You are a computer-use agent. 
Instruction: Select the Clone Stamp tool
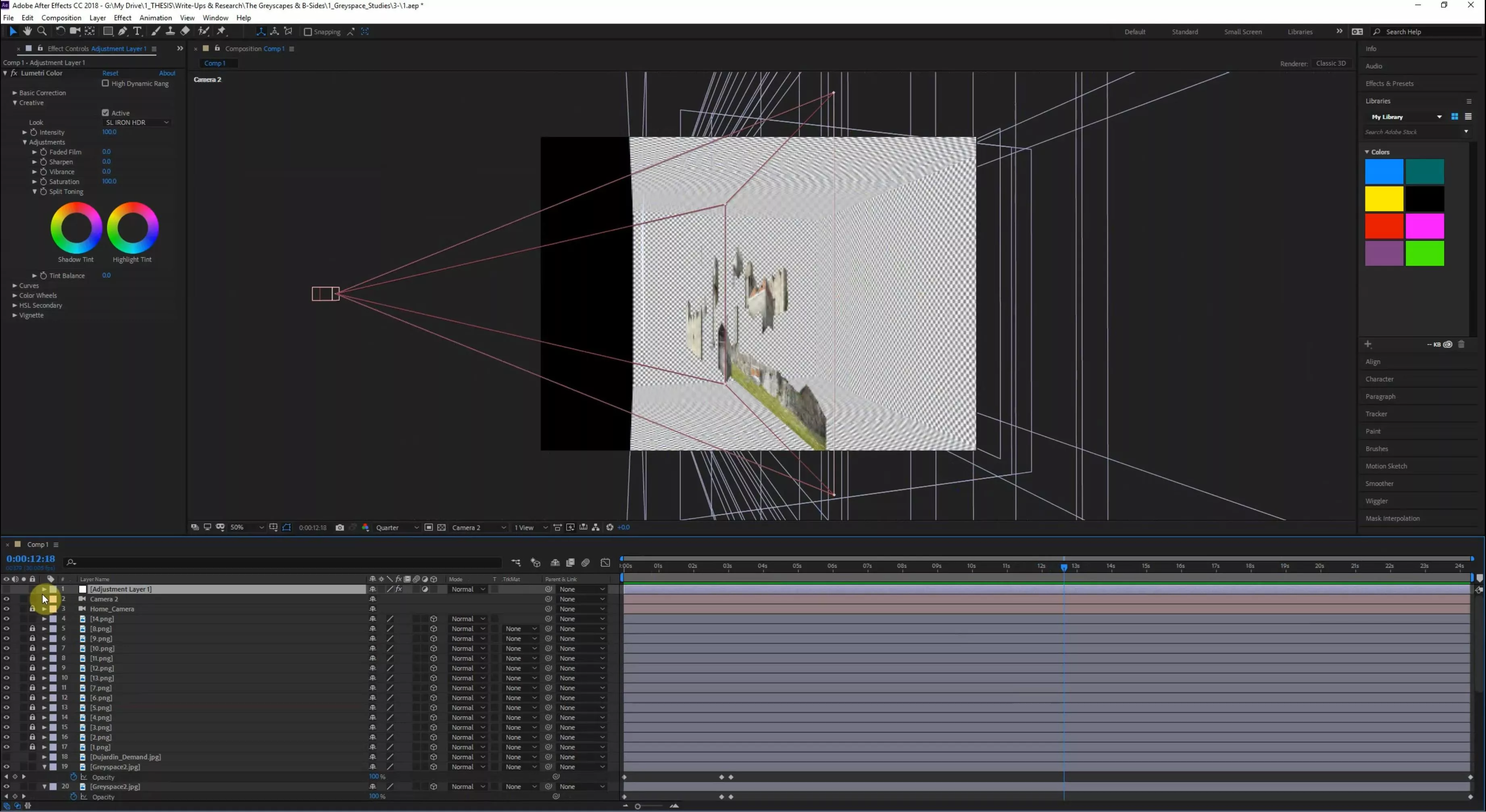(170, 31)
